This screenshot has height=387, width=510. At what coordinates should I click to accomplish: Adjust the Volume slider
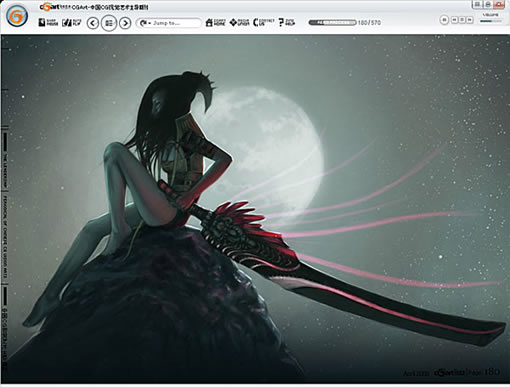(491, 21)
